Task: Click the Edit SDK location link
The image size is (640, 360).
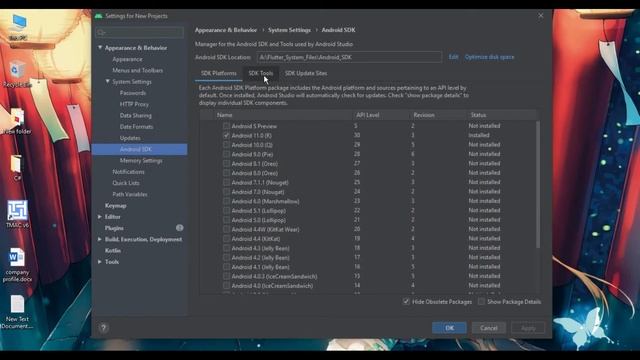Action: (x=453, y=57)
